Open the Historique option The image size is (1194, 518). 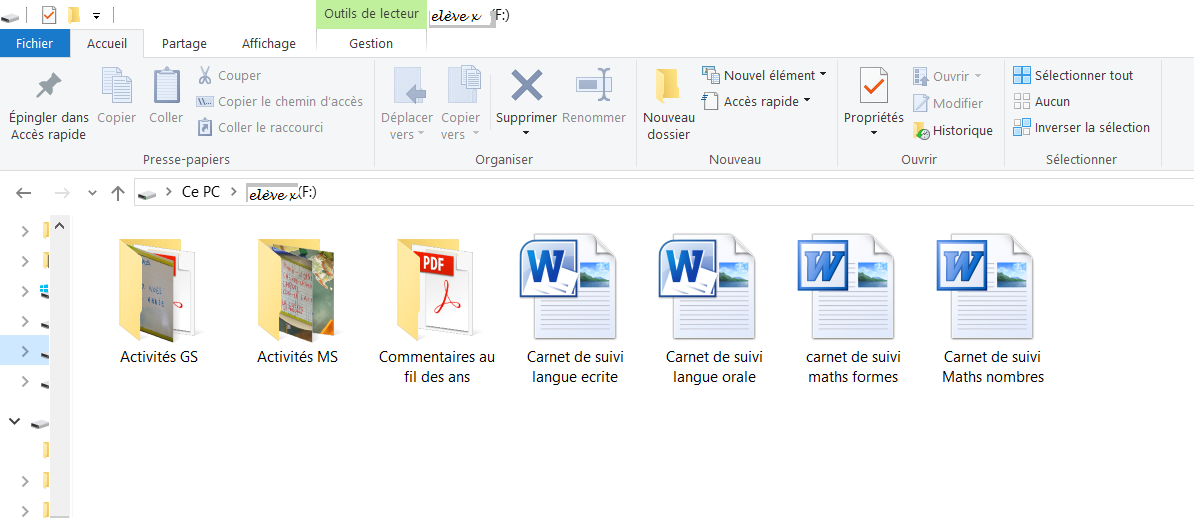pos(952,131)
